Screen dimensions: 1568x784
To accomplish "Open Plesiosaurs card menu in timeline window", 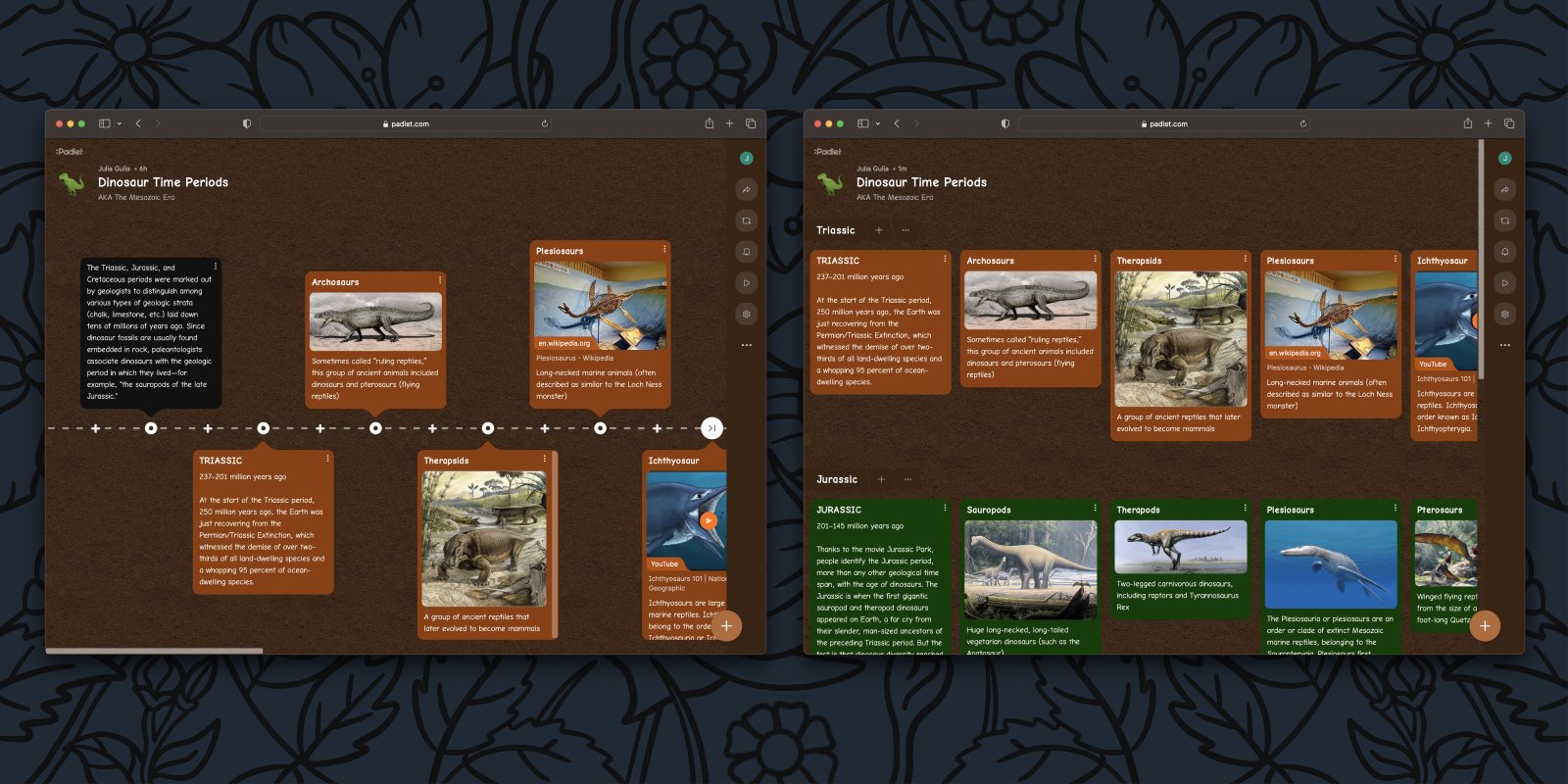I will (664, 249).
